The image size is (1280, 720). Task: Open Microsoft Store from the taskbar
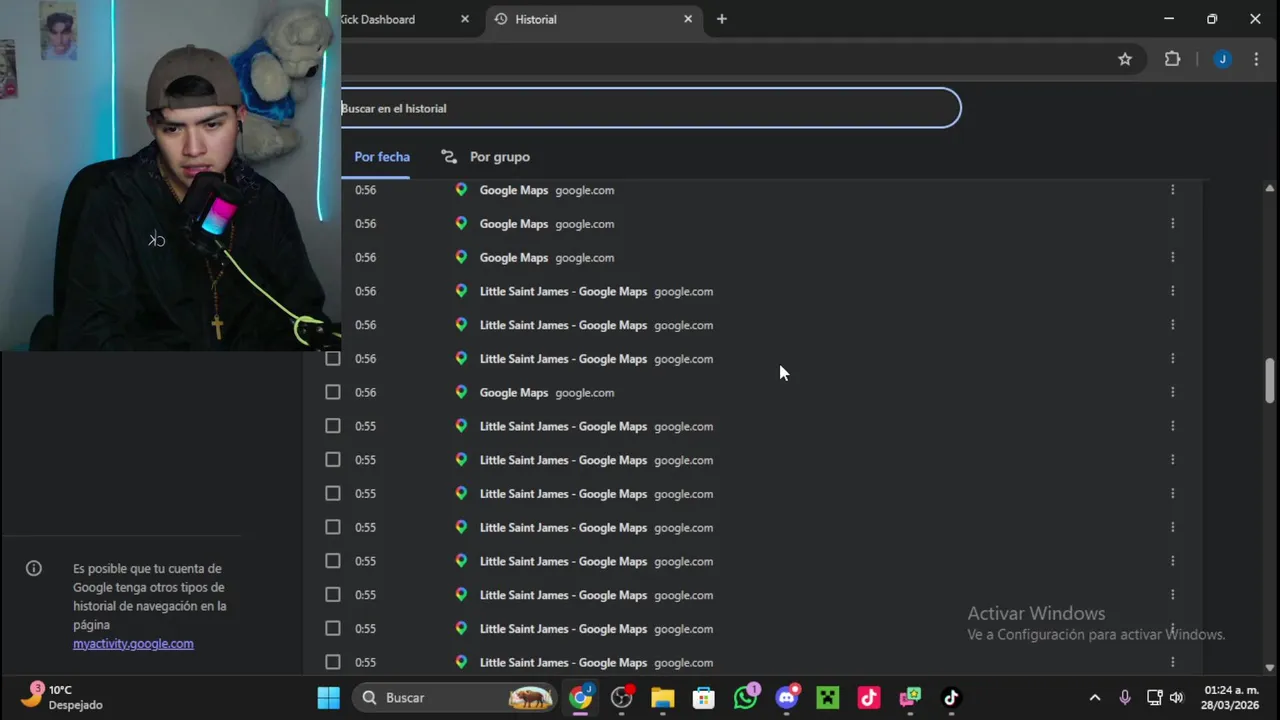704,698
